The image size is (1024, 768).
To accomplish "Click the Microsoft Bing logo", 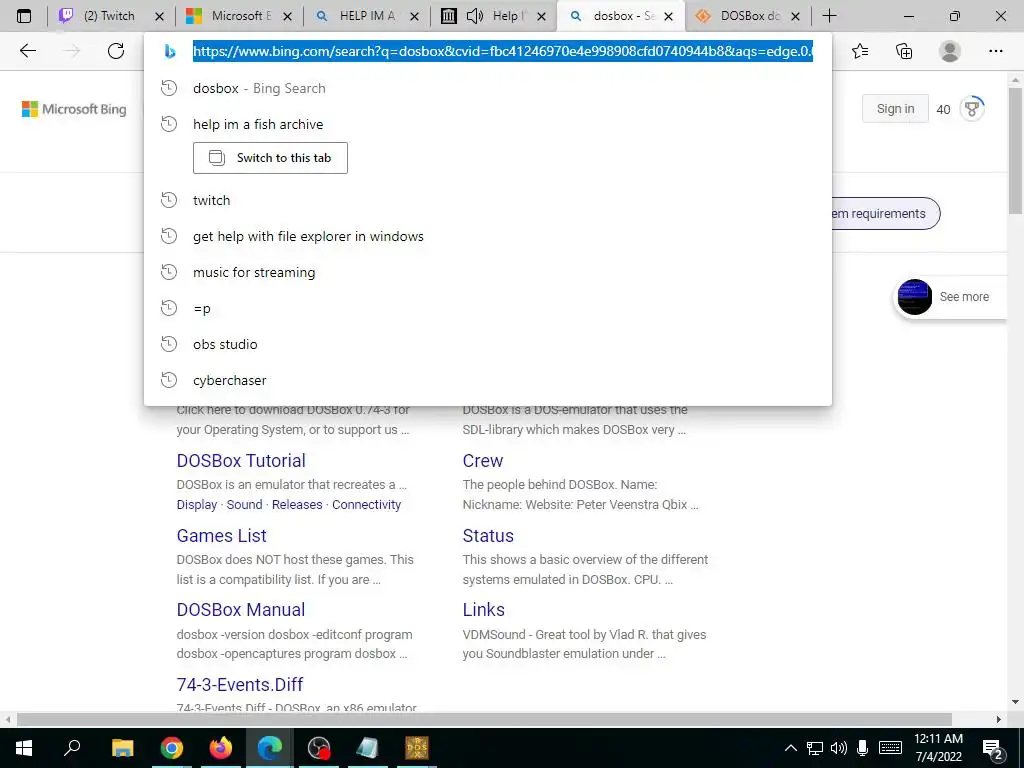I will coord(74,109).
